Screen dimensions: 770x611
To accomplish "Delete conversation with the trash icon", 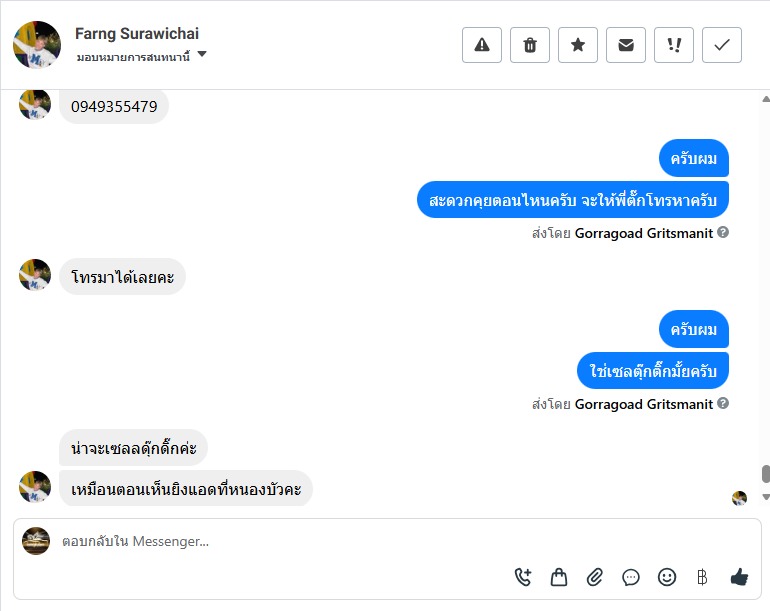I will point(530,45).
